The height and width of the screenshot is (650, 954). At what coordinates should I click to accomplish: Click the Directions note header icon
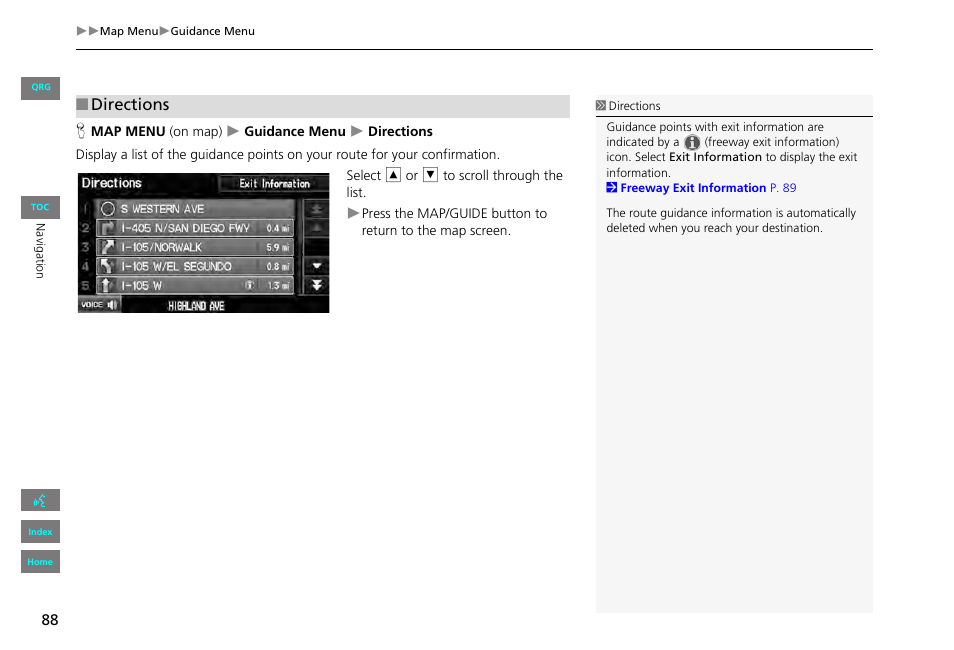601,105
